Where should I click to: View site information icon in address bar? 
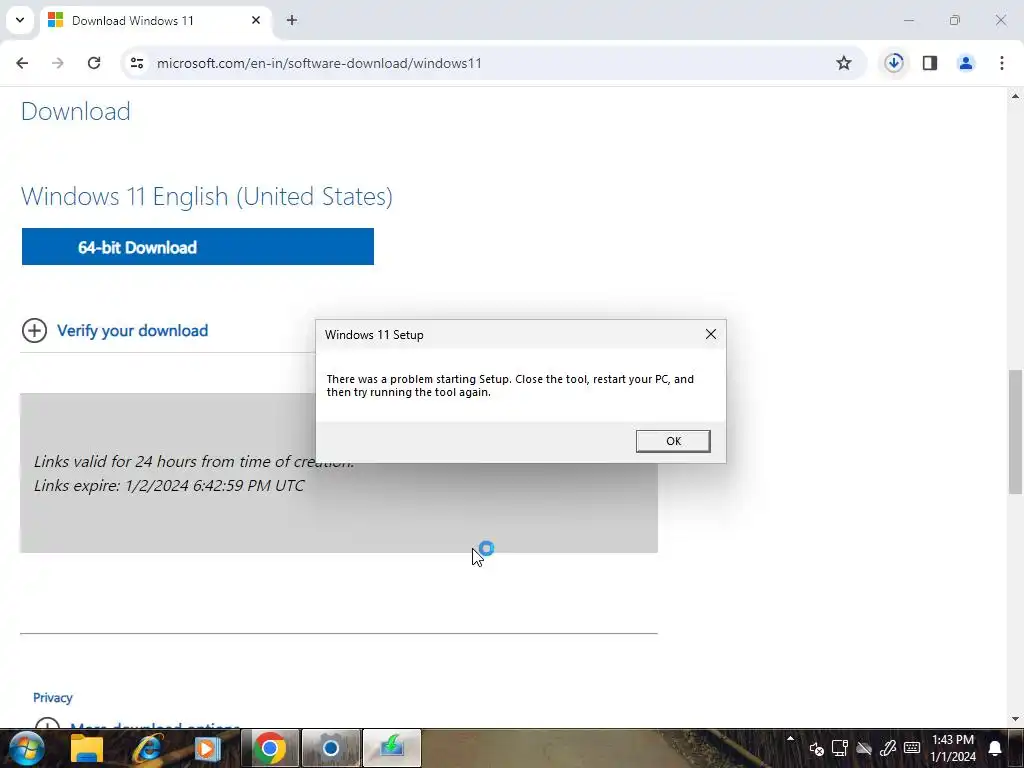(136, 63)
